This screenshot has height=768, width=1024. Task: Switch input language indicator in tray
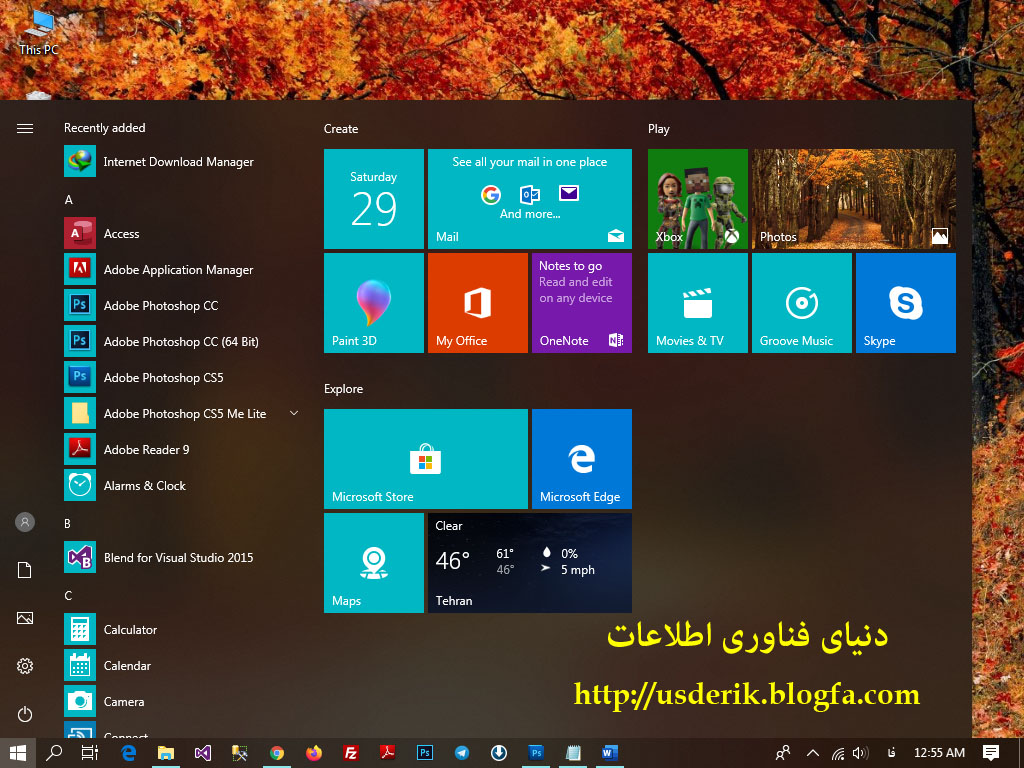(x=891, y=753)
